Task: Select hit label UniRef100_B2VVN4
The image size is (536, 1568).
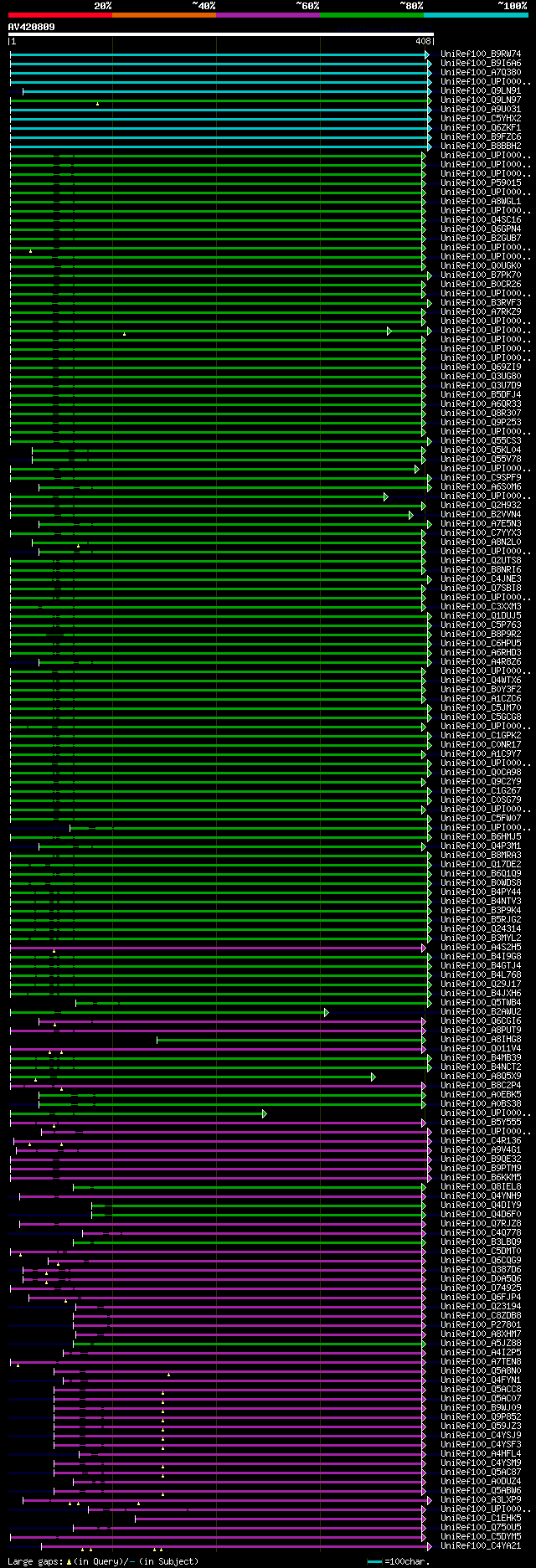Action: point(481,515)
